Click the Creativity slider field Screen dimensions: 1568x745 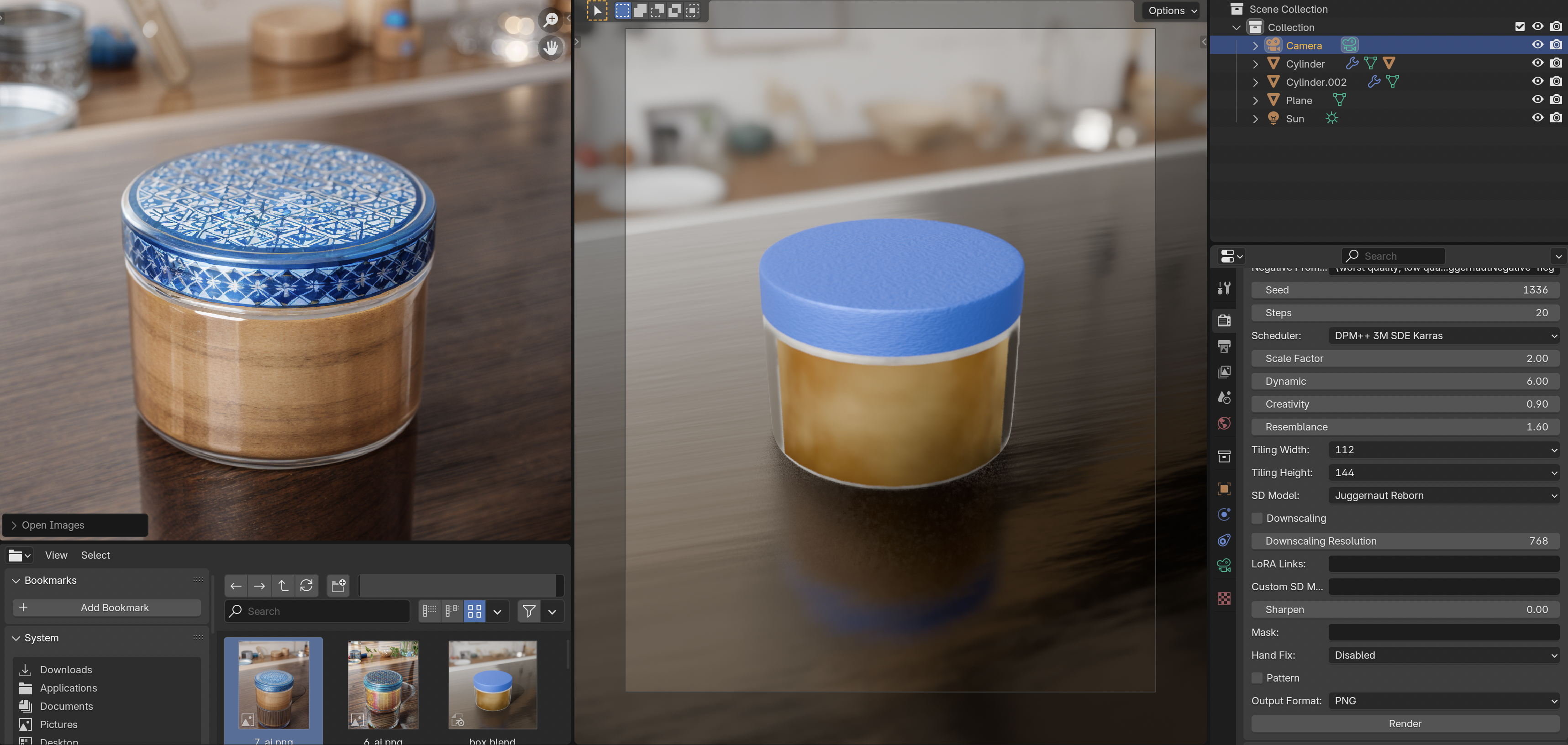pos(1404,404)
